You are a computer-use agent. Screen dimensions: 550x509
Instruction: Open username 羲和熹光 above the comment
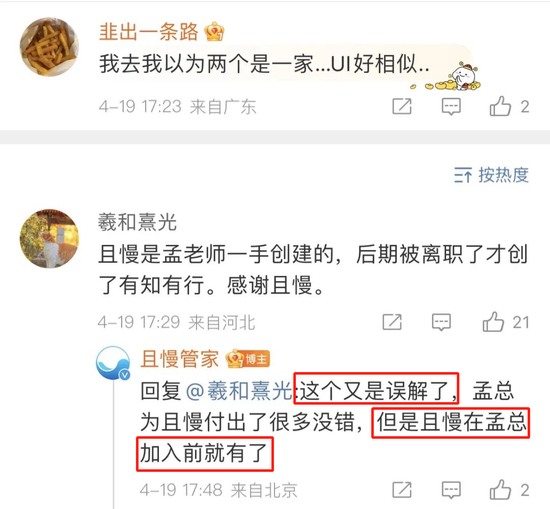tap(137, 222)
